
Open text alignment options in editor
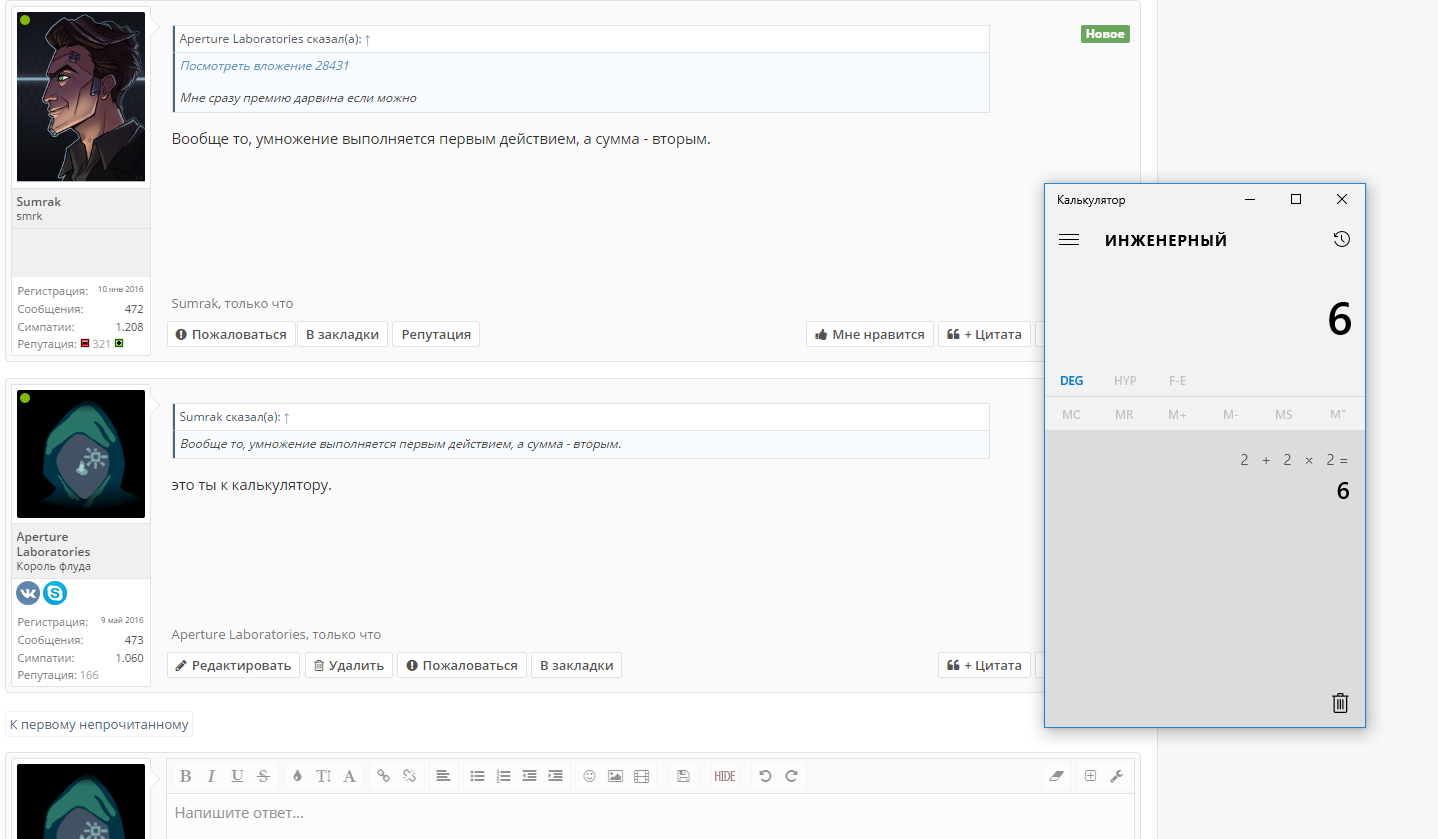pos(443,776)
